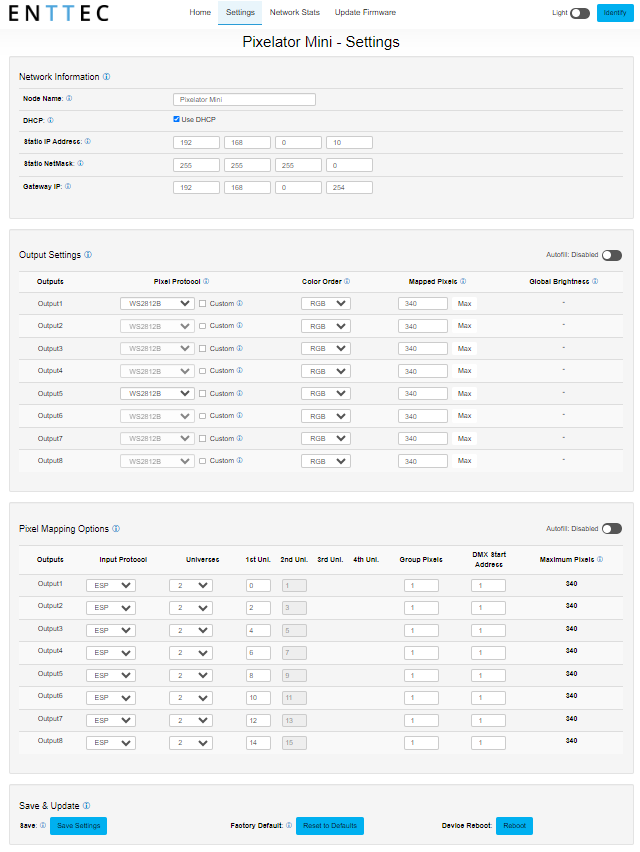The width and height of the screenshot is (640, 852).
Task: Click info icon beside Factory Default
Action: (289, 825)
